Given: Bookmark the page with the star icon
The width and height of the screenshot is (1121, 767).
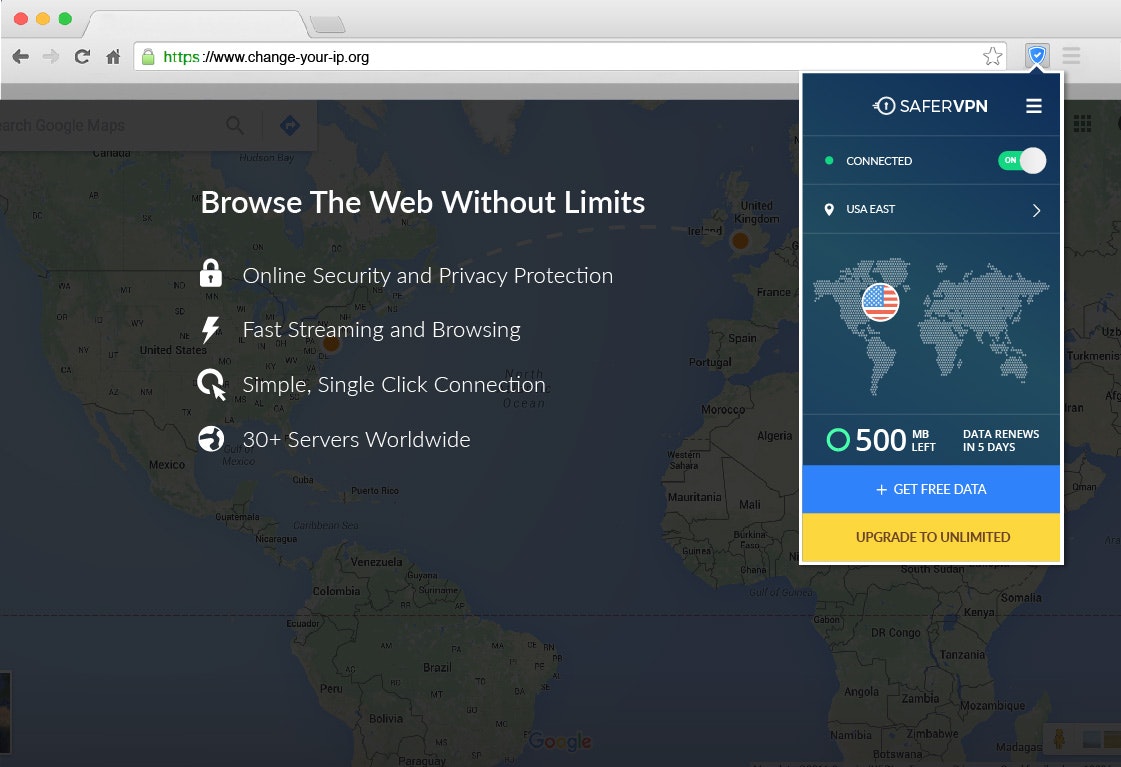Looking at the screenshot, I should (992, 56).
